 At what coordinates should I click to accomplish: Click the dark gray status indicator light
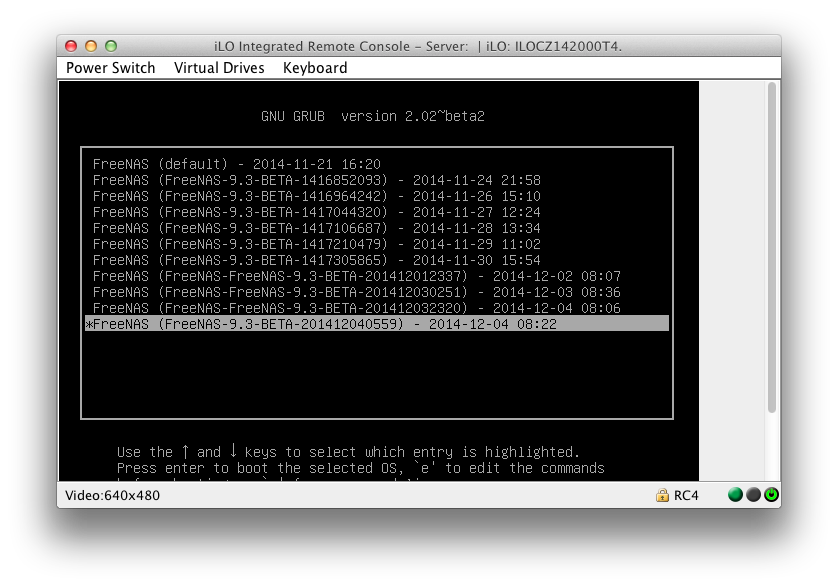(753, 495)
